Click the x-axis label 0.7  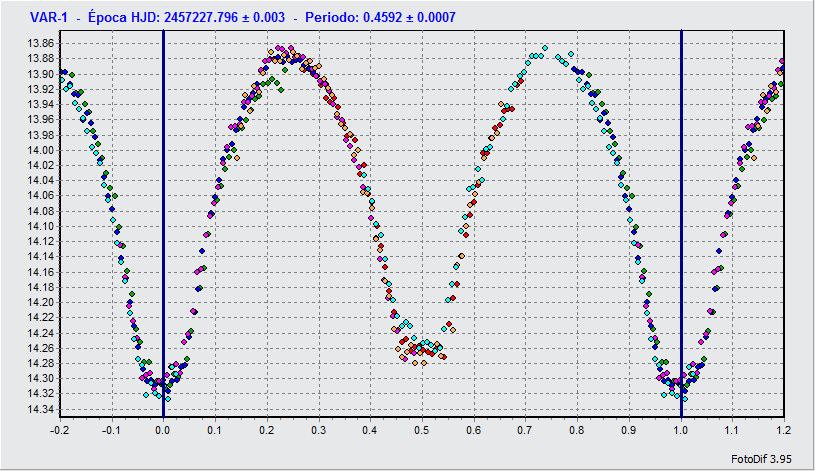pyautogui.click(x=525, y=430)
